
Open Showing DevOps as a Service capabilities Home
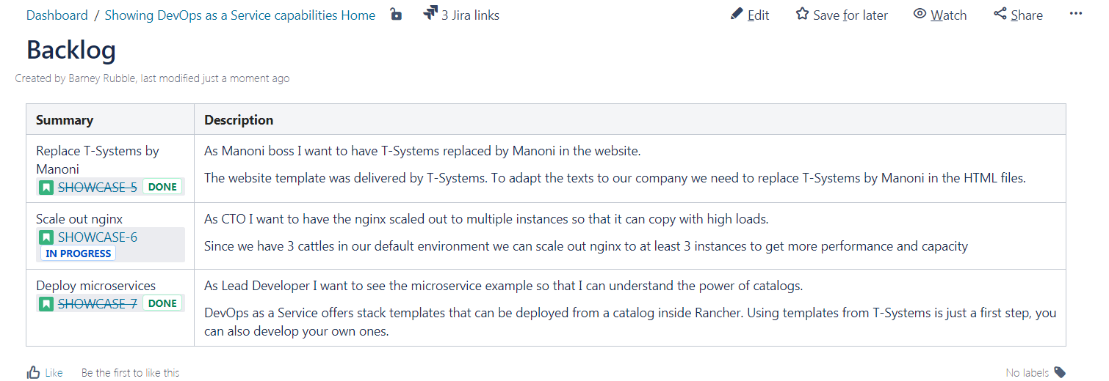point(240,15)
